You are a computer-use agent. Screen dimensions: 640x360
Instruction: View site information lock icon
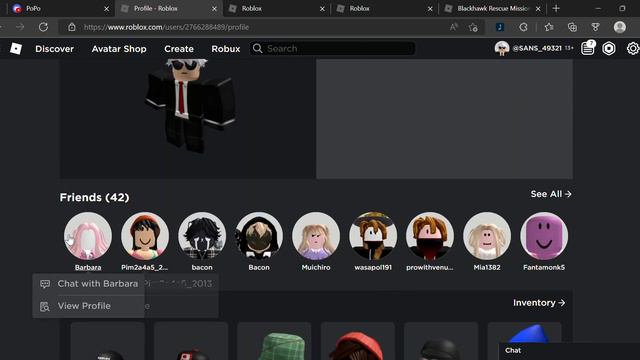[x=72, y=27]
